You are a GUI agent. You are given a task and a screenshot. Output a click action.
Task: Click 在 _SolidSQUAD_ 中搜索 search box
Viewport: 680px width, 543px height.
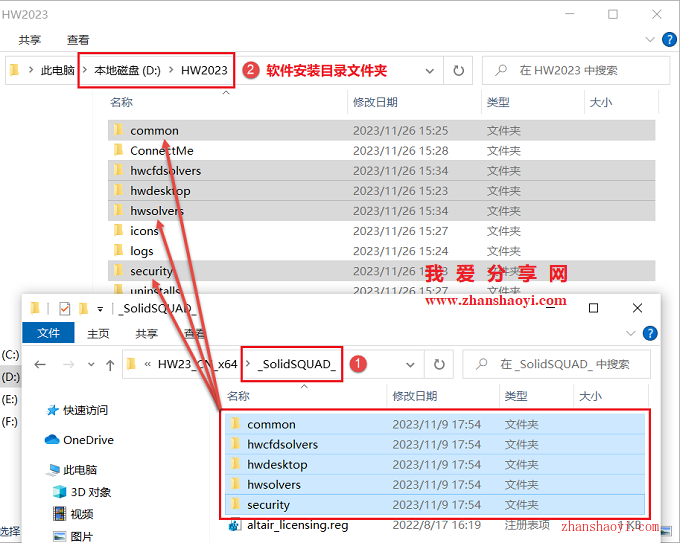(557, 364)
